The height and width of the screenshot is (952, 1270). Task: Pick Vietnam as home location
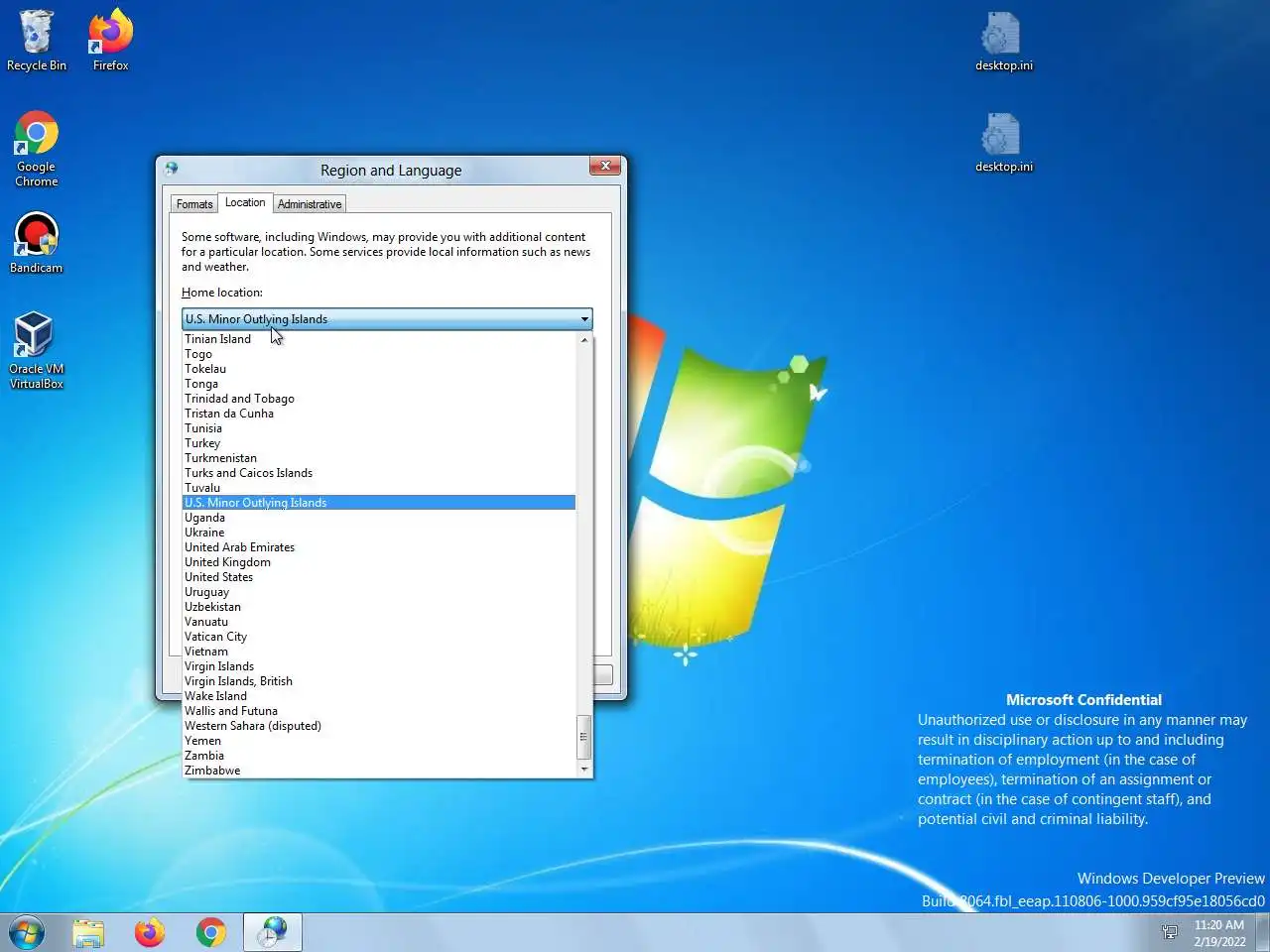click(379, 652)
